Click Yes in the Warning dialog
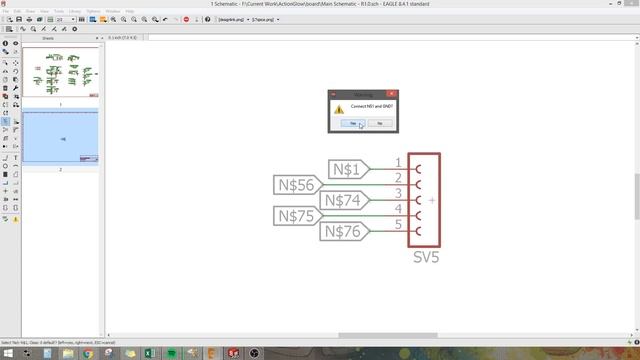Viewport: 640px width, 360px height. tap(353, 123)
